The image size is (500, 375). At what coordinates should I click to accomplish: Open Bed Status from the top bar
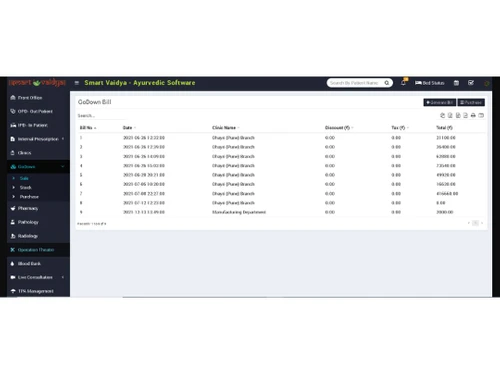coord(430,83)
